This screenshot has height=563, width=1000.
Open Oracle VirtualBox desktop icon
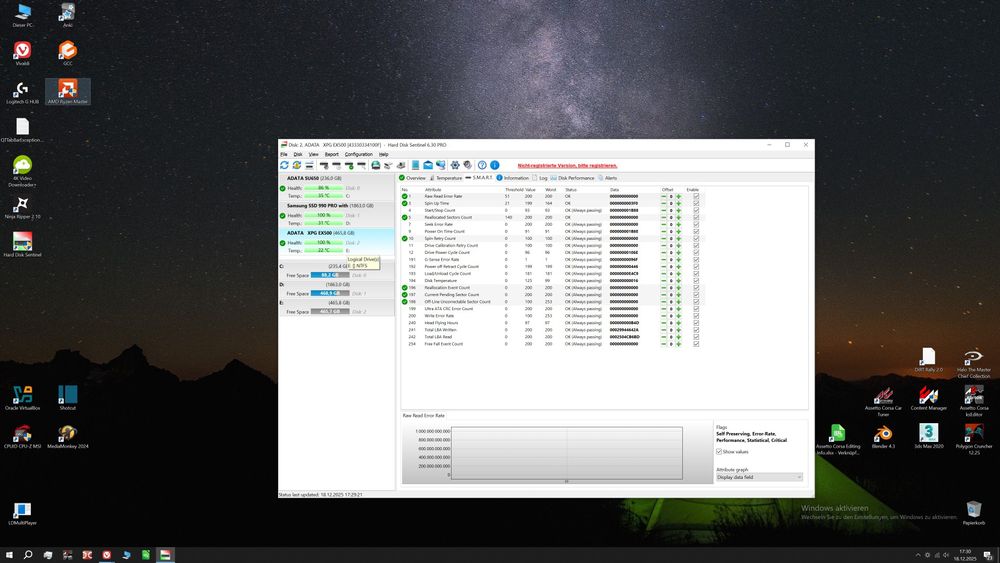click(22, 398)
